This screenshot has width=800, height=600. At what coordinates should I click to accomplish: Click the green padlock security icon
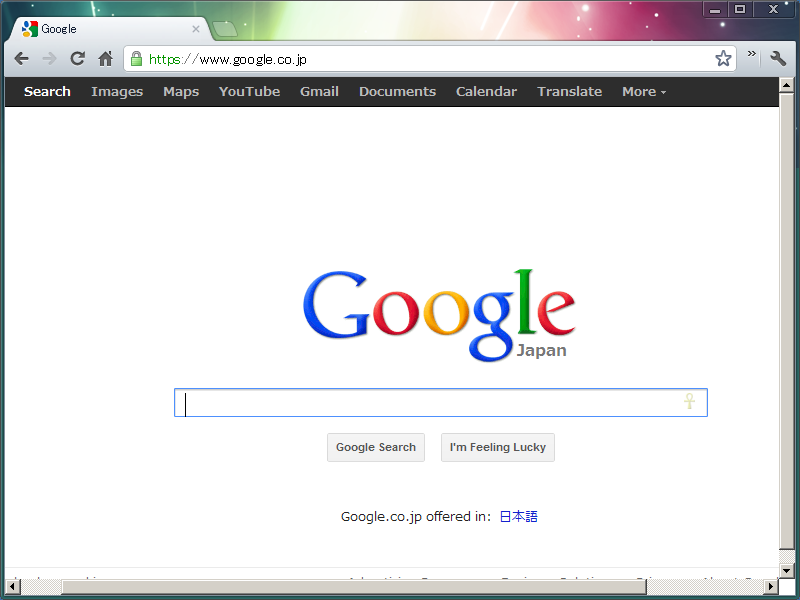[136, 59]
